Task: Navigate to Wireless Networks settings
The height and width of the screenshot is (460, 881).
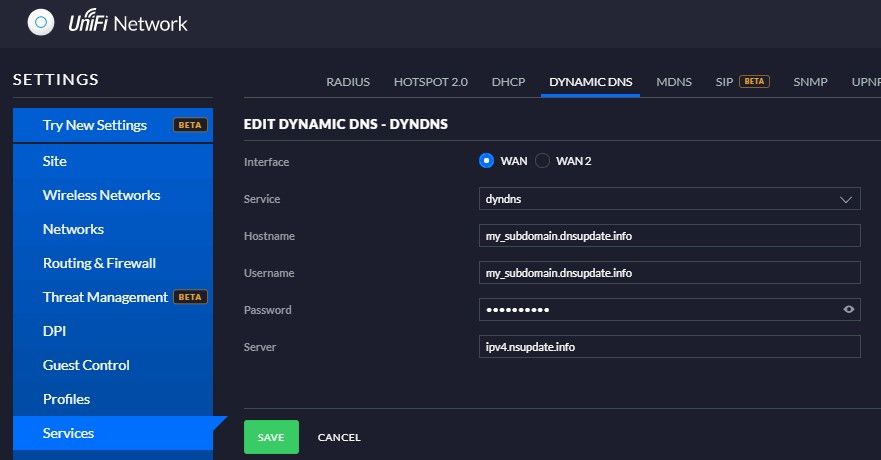Action: pyautogui.click(x=101, y=195)
